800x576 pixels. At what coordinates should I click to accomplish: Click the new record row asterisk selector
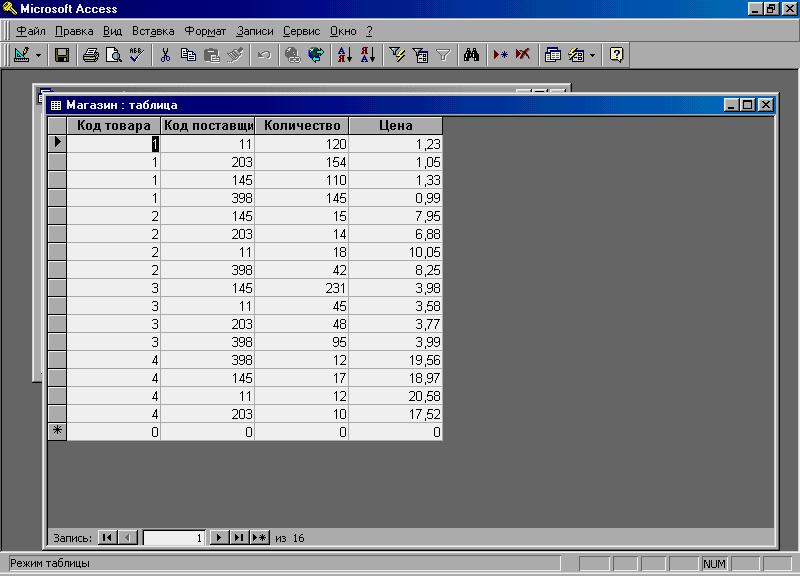[57, 432]
